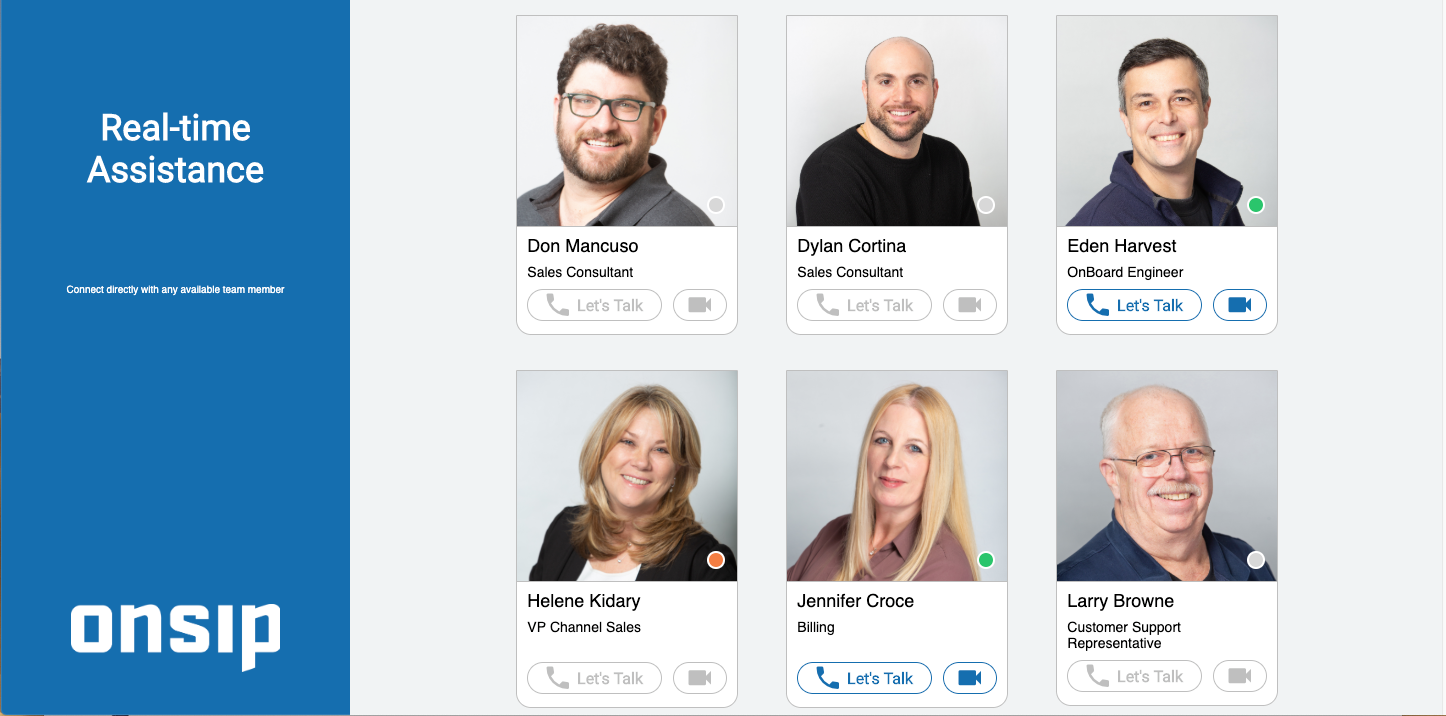Click the Real-time Assistance heading

(175, 148)
